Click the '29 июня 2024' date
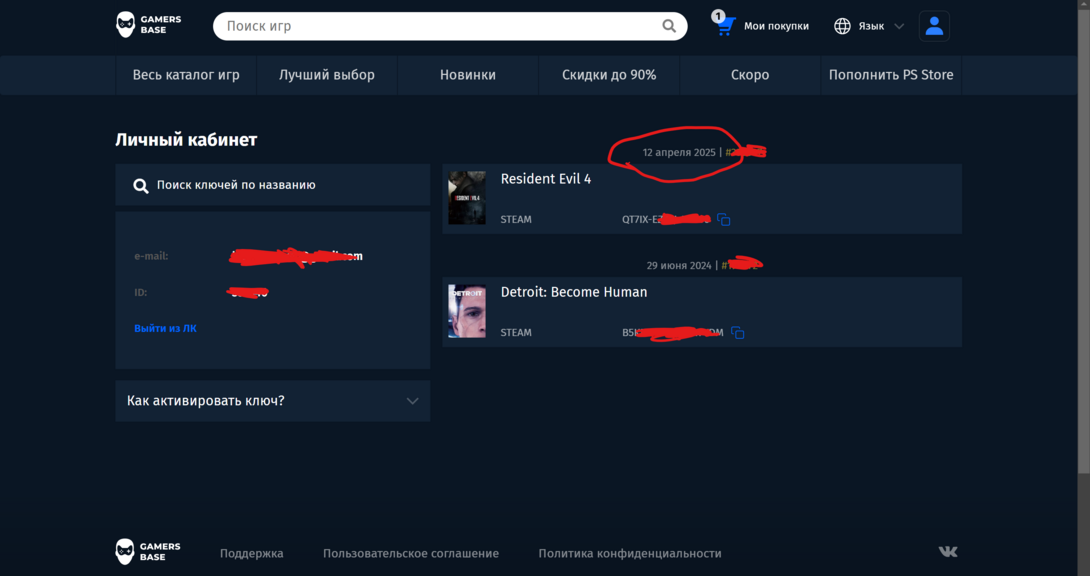 coord(679,265)
